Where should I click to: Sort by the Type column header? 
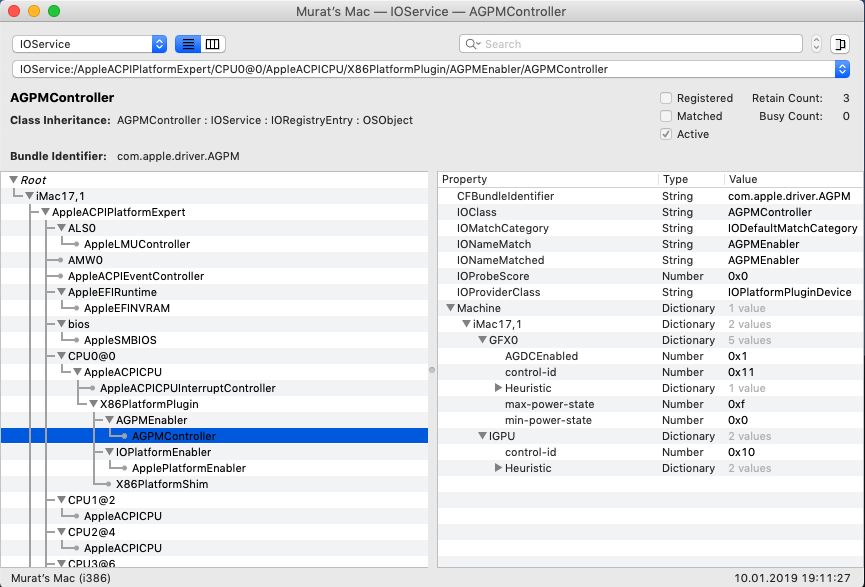click(x=691, y=179)
